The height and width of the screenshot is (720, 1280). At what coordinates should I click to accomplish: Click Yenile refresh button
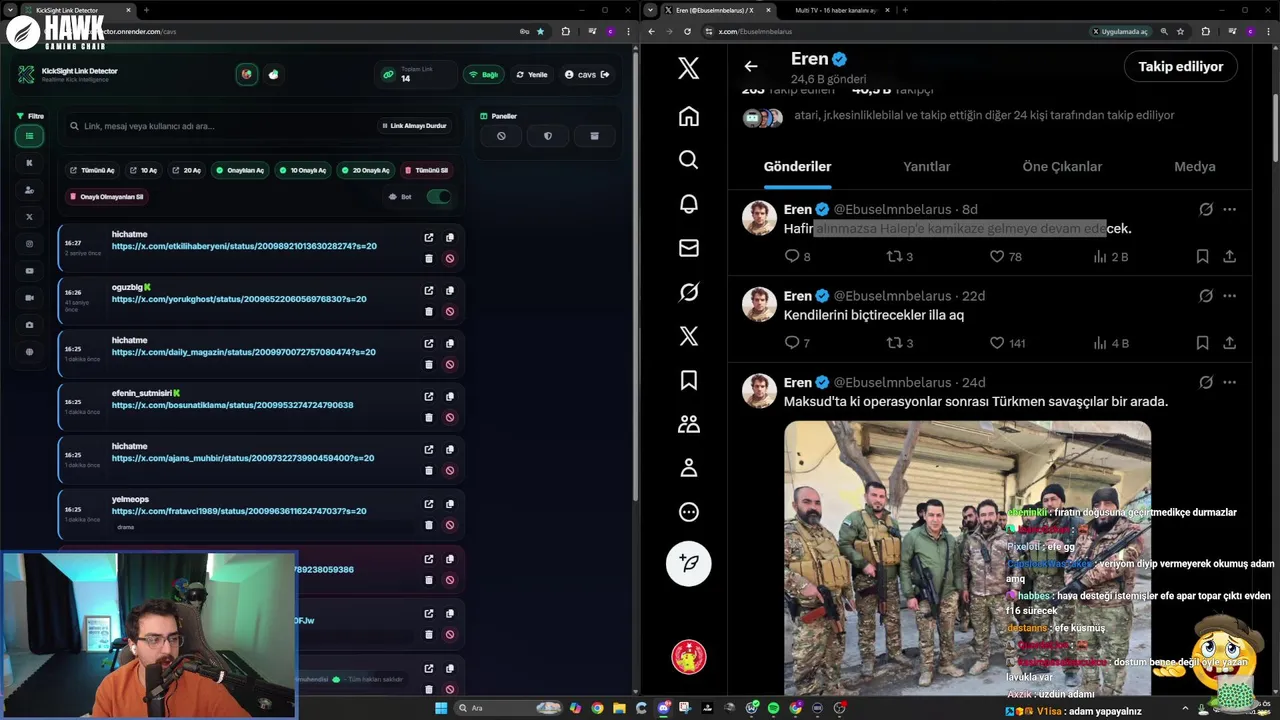click(x=532, y=75)
